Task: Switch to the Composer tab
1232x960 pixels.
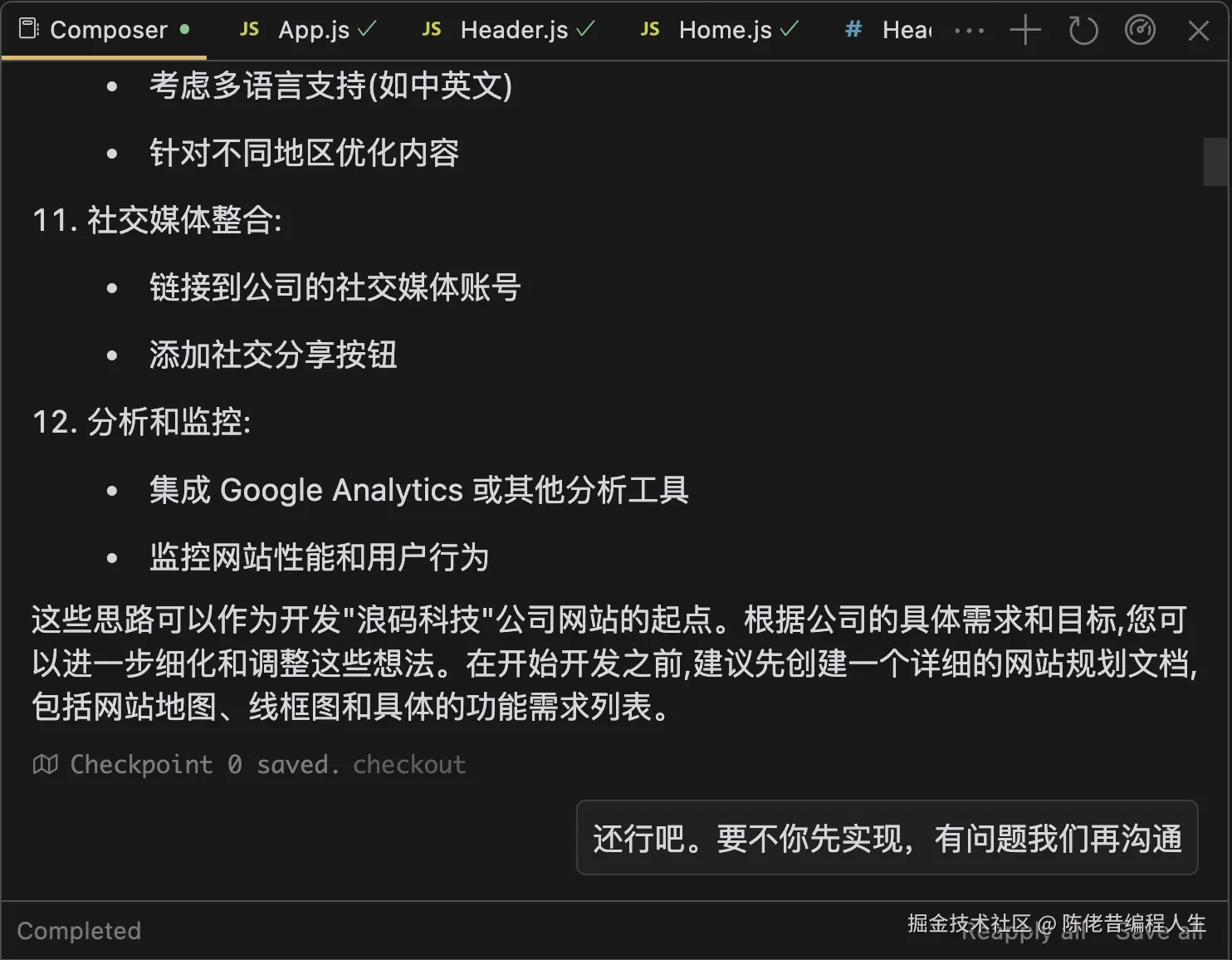Action: (108, 30)
